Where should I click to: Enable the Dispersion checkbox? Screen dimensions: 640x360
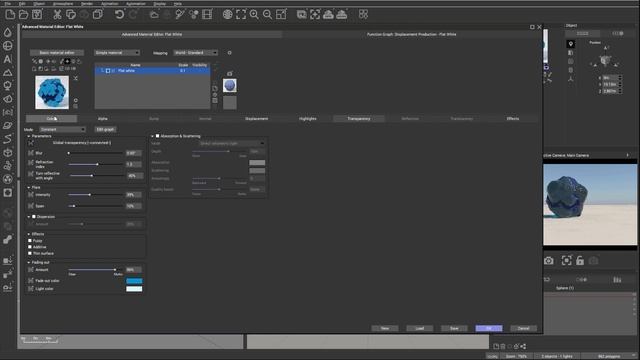(34, 217)
